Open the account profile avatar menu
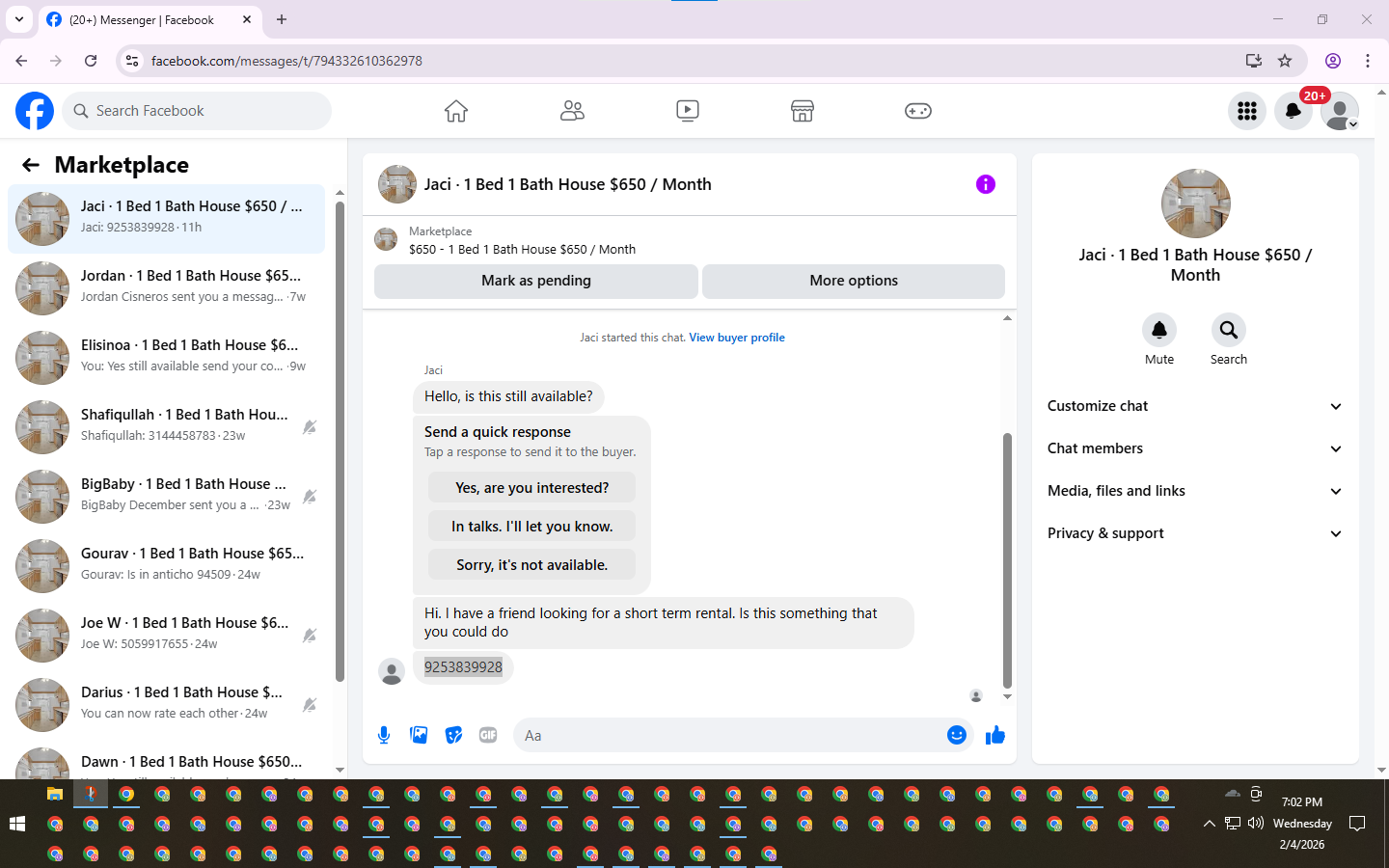The image size is (1389, 868). coord(1340,111)
